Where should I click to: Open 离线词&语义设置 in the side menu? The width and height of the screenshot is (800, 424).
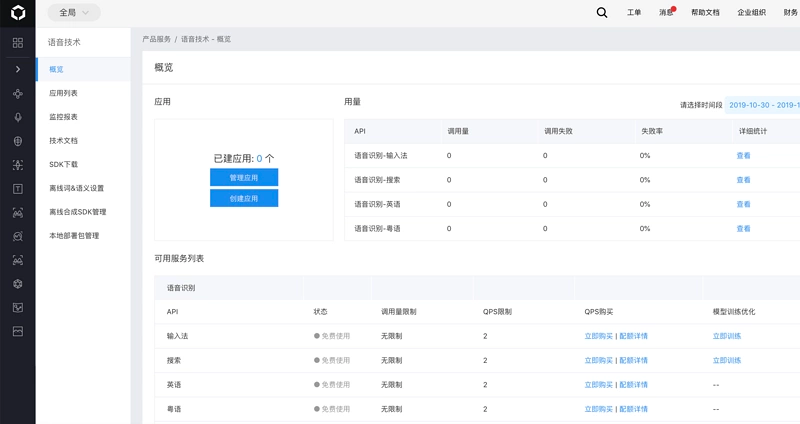(x=77, y=188)
